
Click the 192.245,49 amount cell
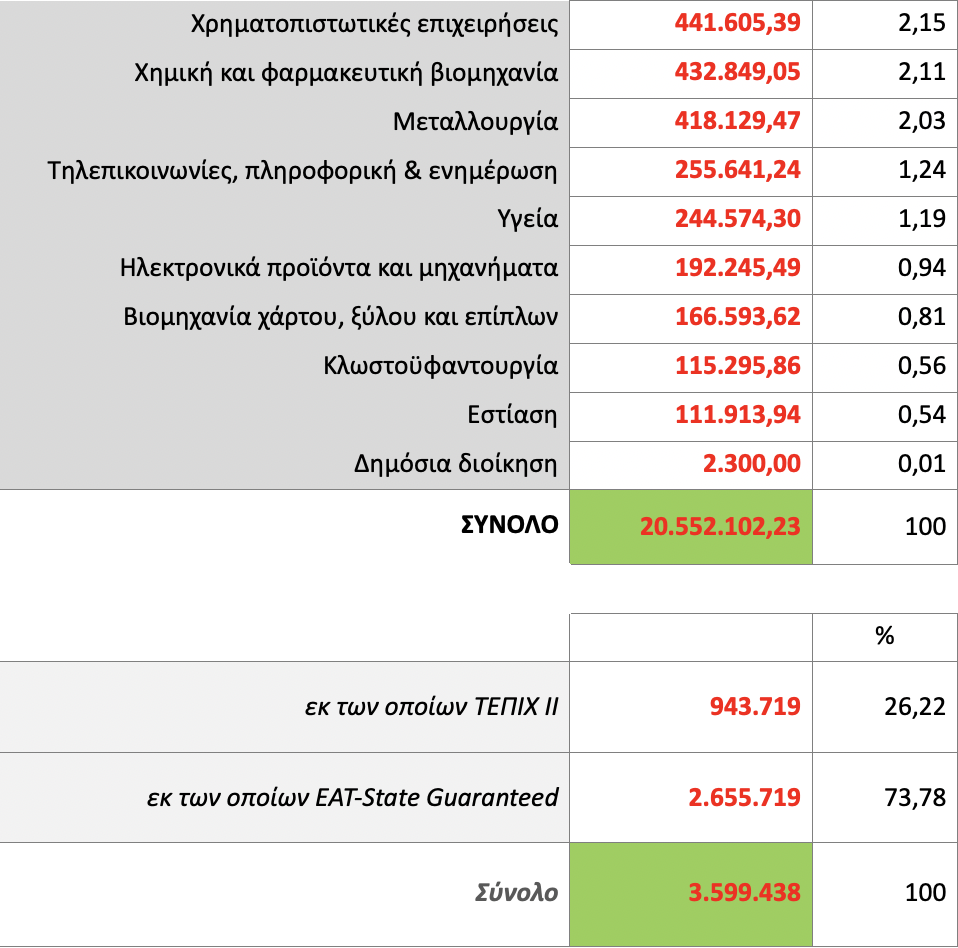click(737, 268)
